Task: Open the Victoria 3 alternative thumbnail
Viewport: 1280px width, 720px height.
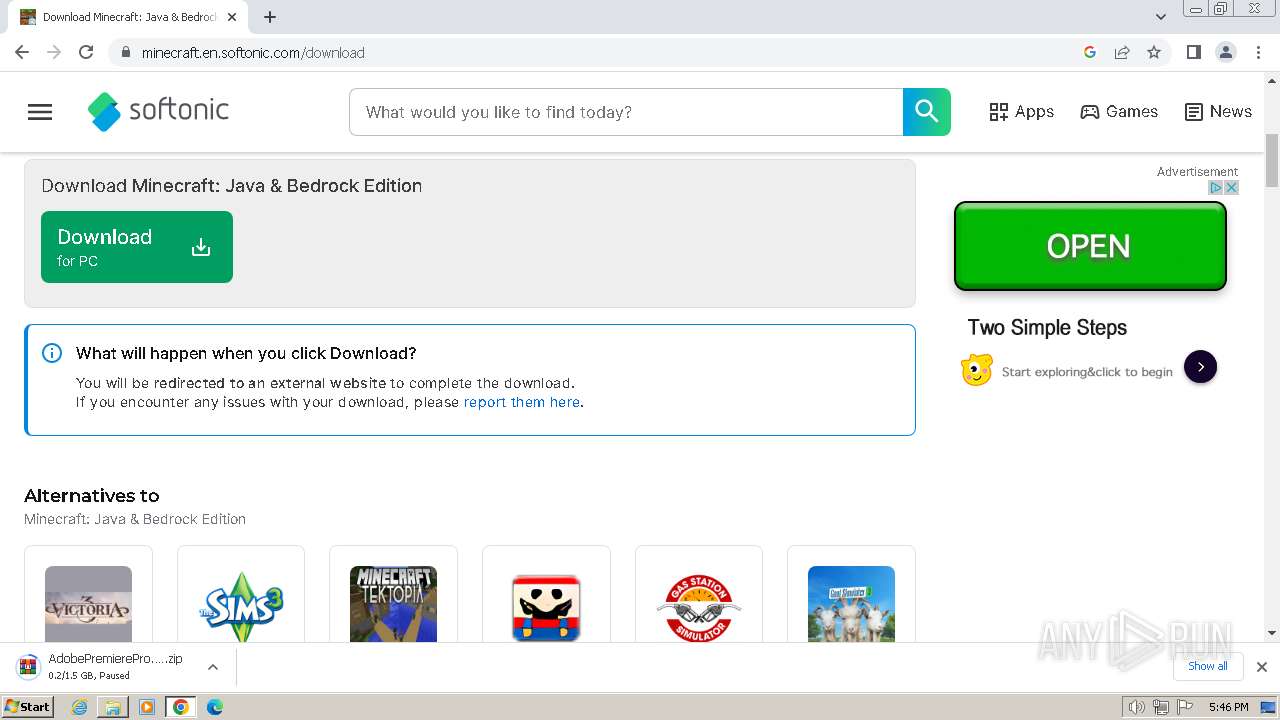Action: [x=88, y=604]
